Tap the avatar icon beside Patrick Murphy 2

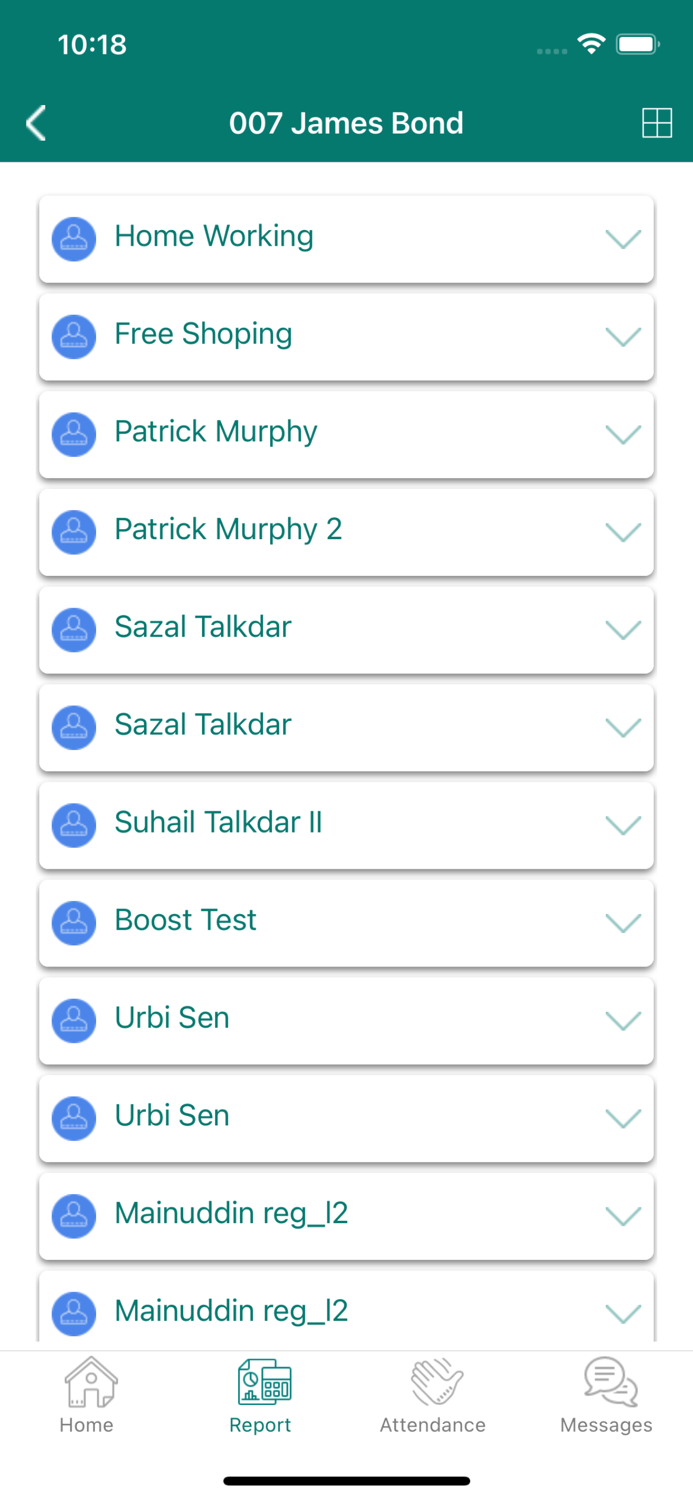tap(73, 532)
